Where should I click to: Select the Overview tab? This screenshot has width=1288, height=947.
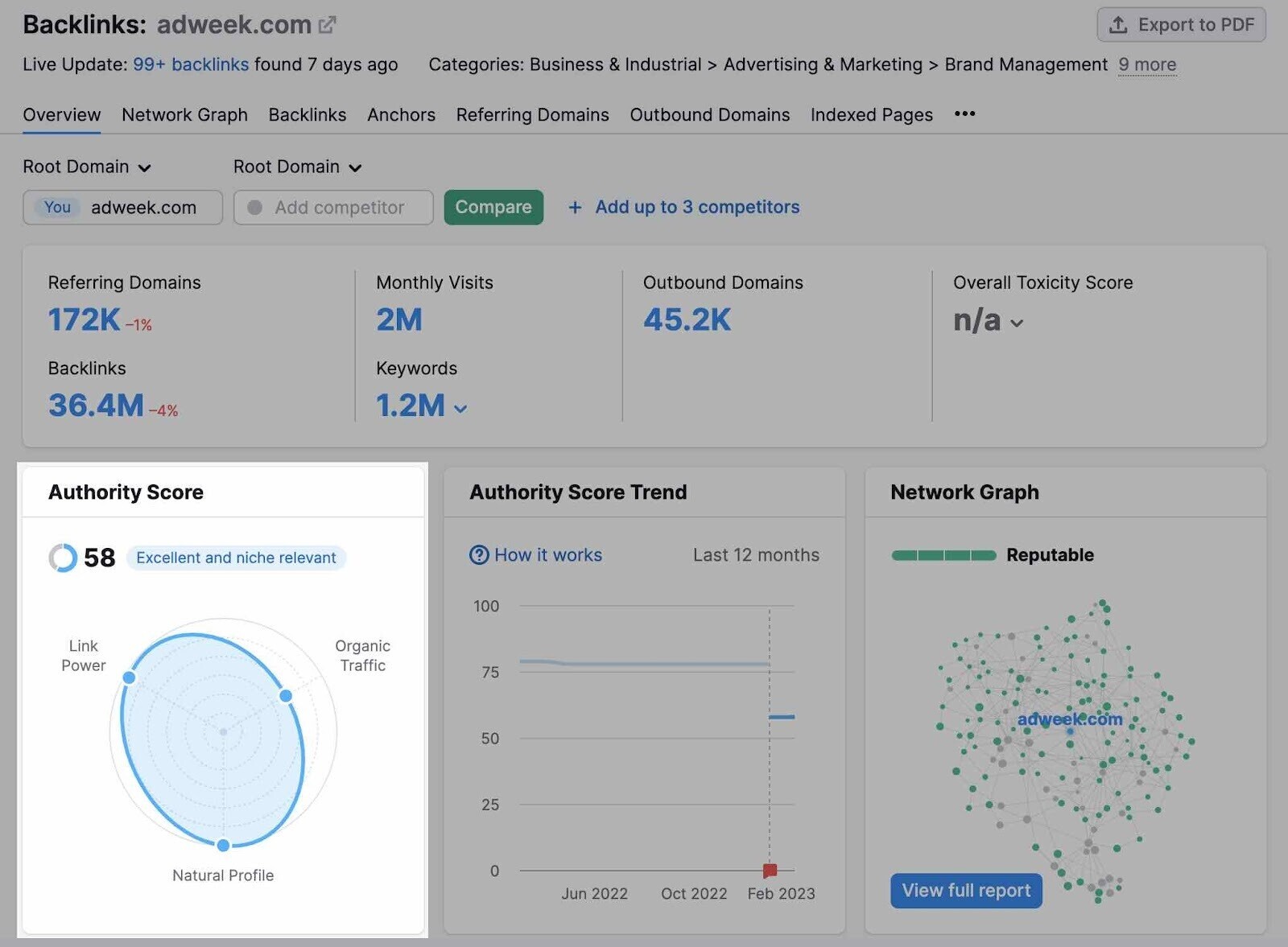(62, 115)
